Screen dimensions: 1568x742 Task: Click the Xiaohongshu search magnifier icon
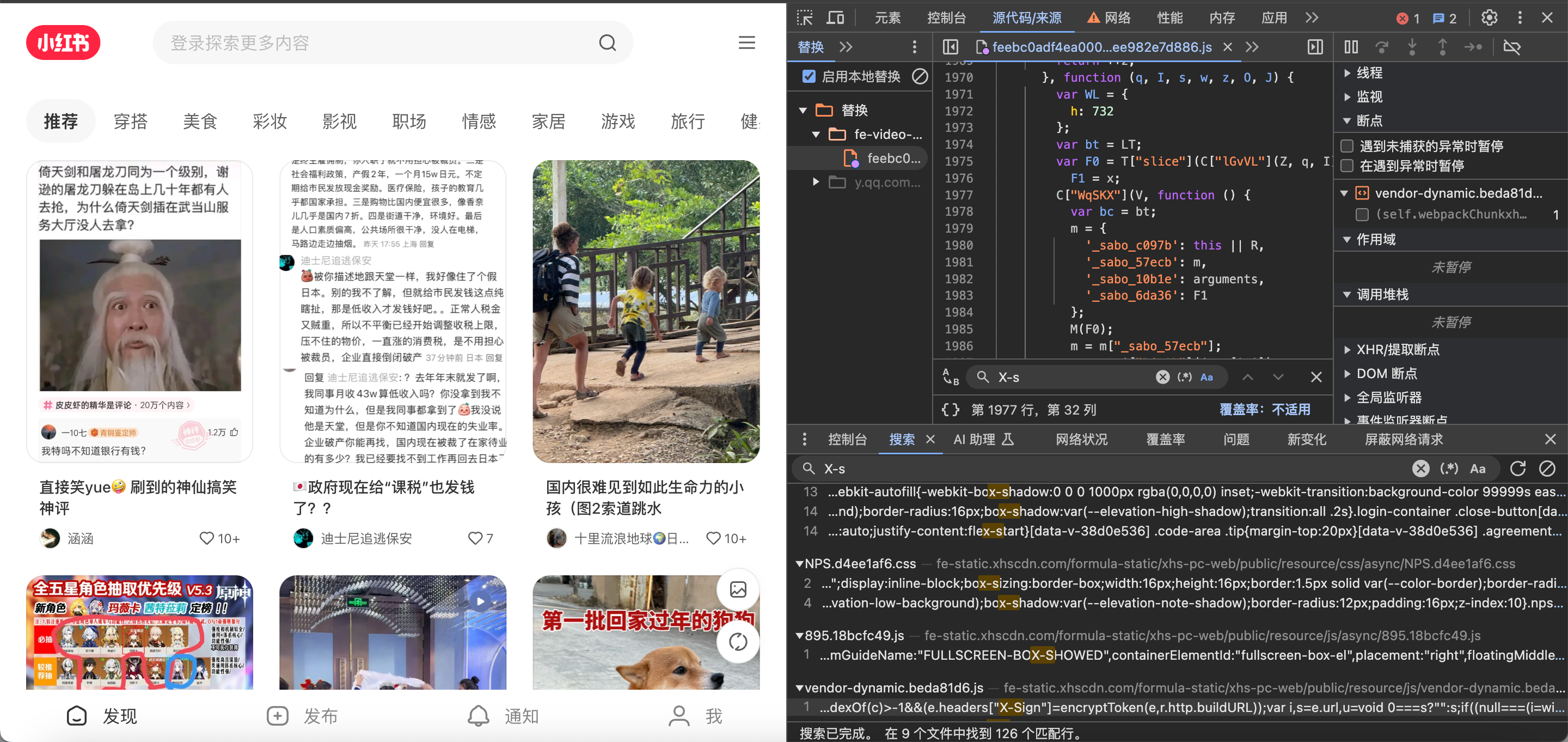607,42
